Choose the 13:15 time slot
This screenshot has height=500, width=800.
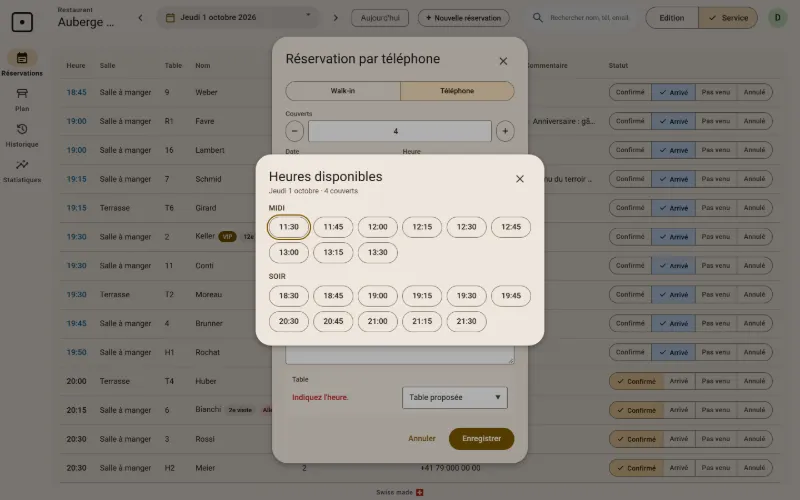[333, 253]
